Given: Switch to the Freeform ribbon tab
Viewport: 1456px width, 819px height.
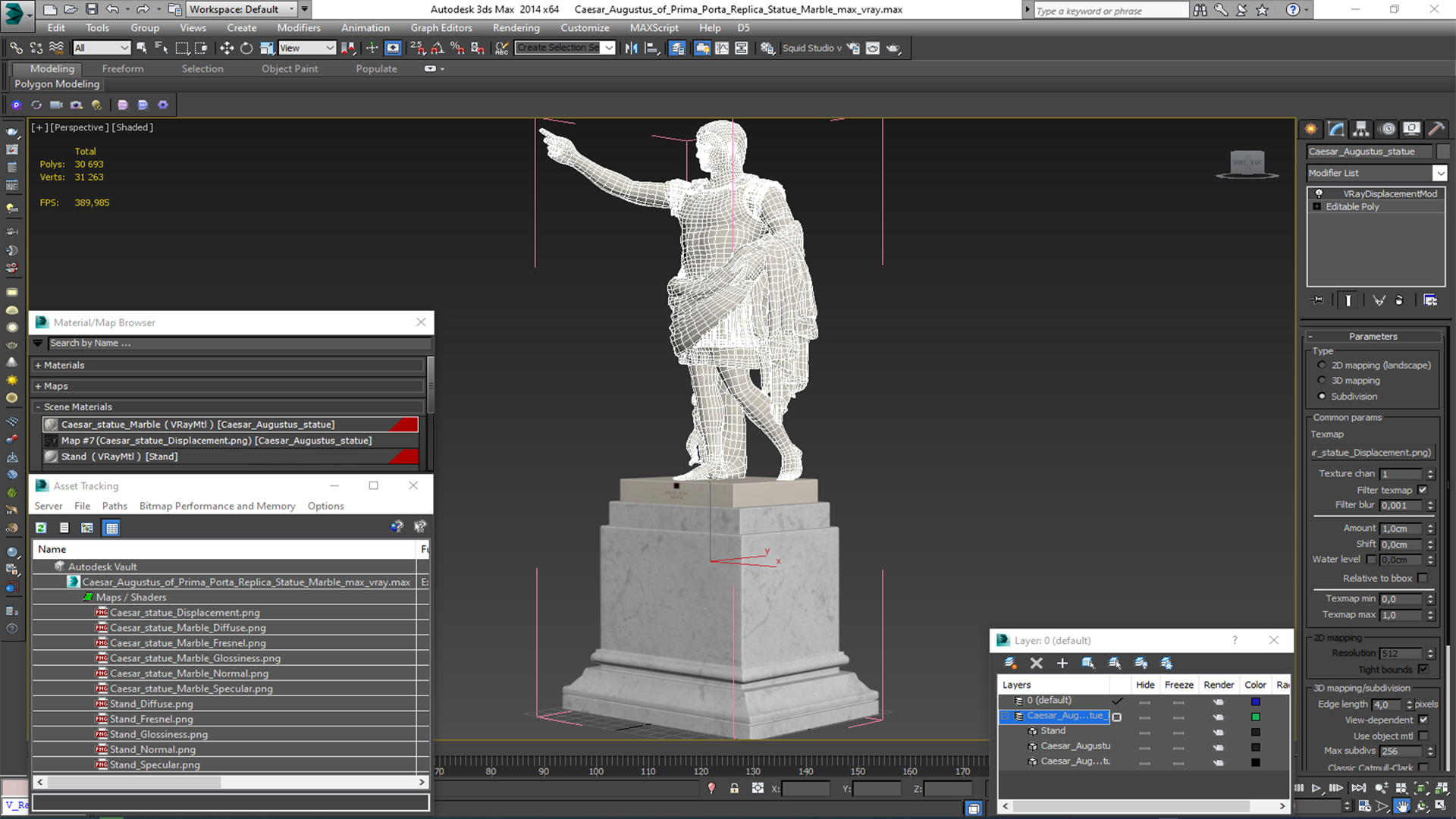Looking at the screenshot, I should [123, 68].
